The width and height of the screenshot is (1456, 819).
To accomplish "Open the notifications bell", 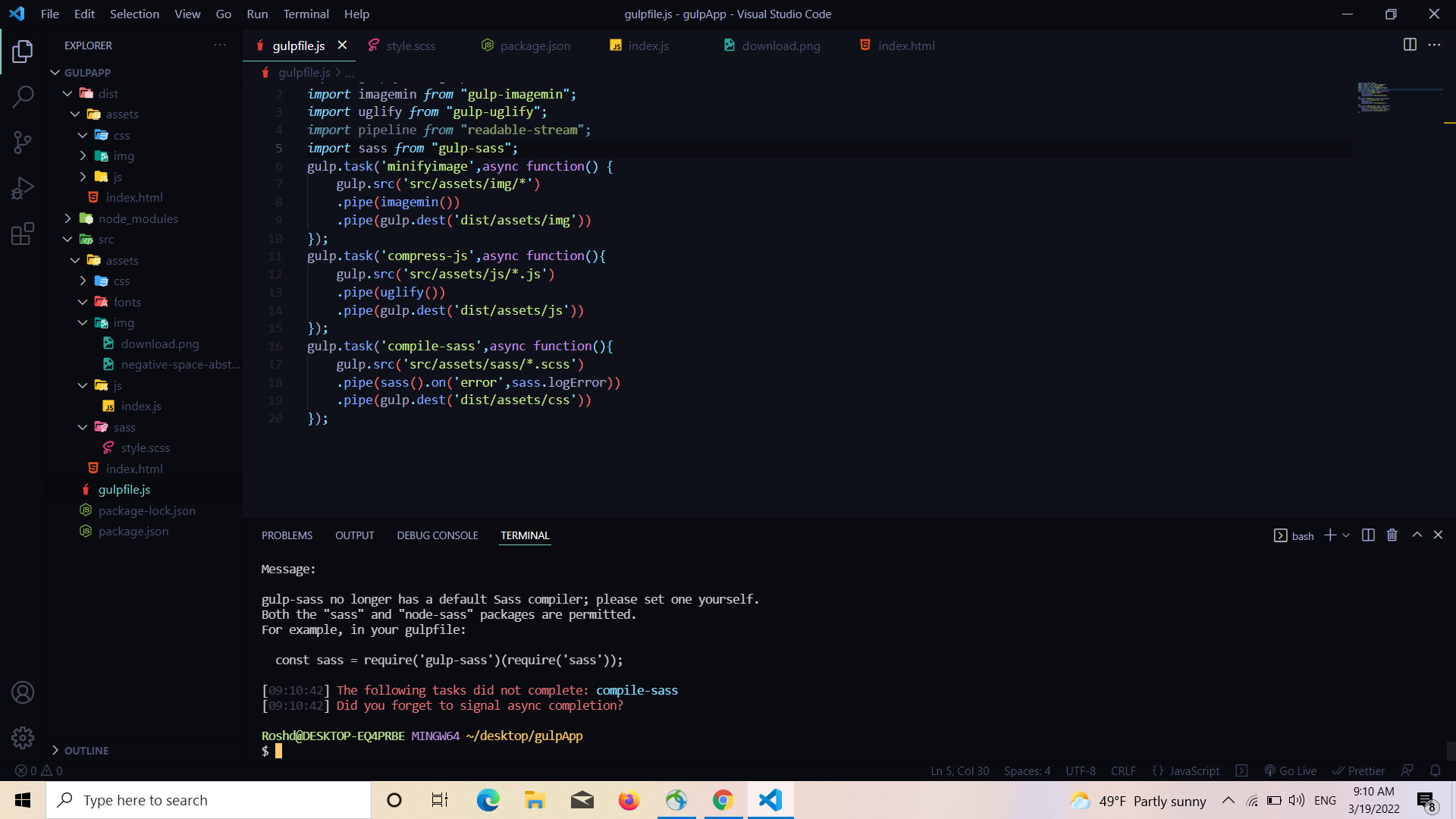I will point(1436,770).
